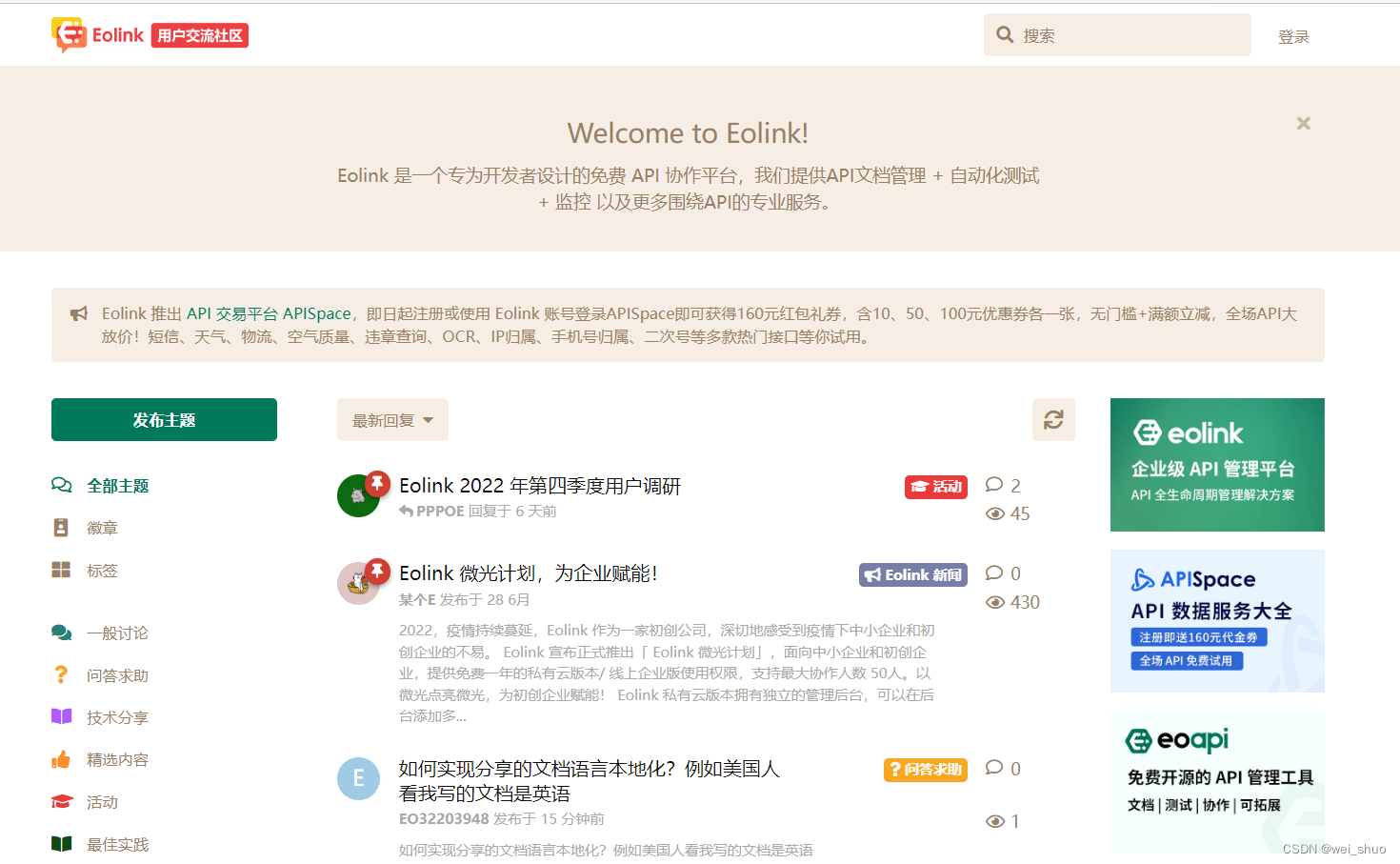
Task: Select the 活动 category in sidebar
Action: (x=103, y=802)
